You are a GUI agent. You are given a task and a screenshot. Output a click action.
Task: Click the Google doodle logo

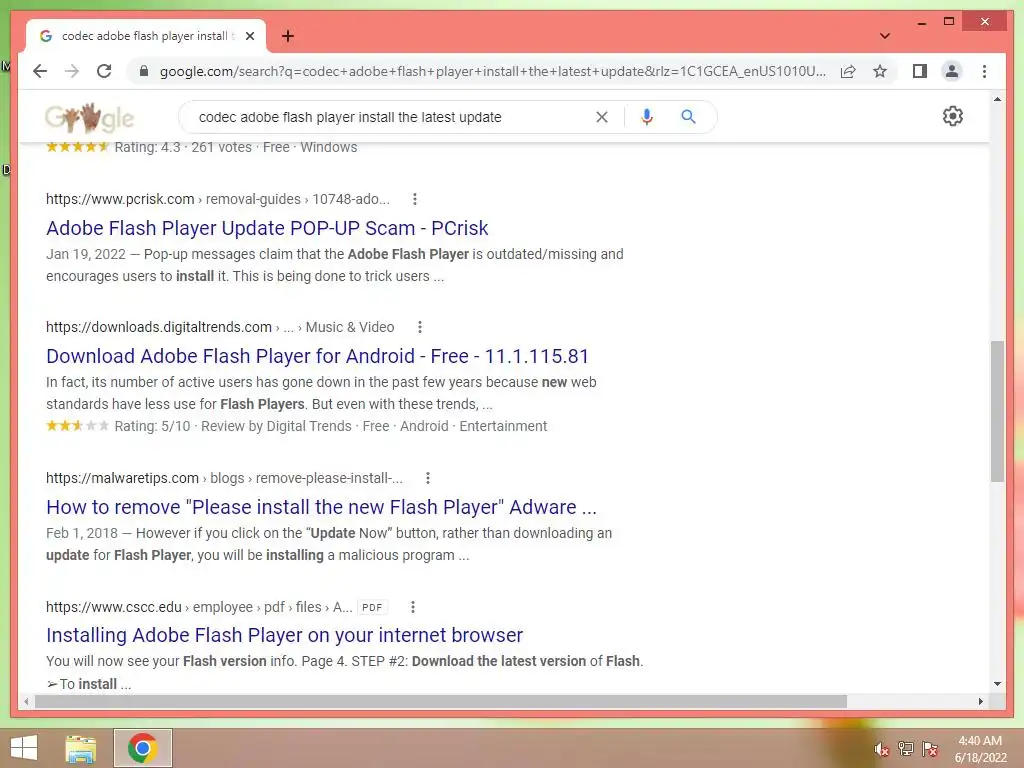[89, 118]
